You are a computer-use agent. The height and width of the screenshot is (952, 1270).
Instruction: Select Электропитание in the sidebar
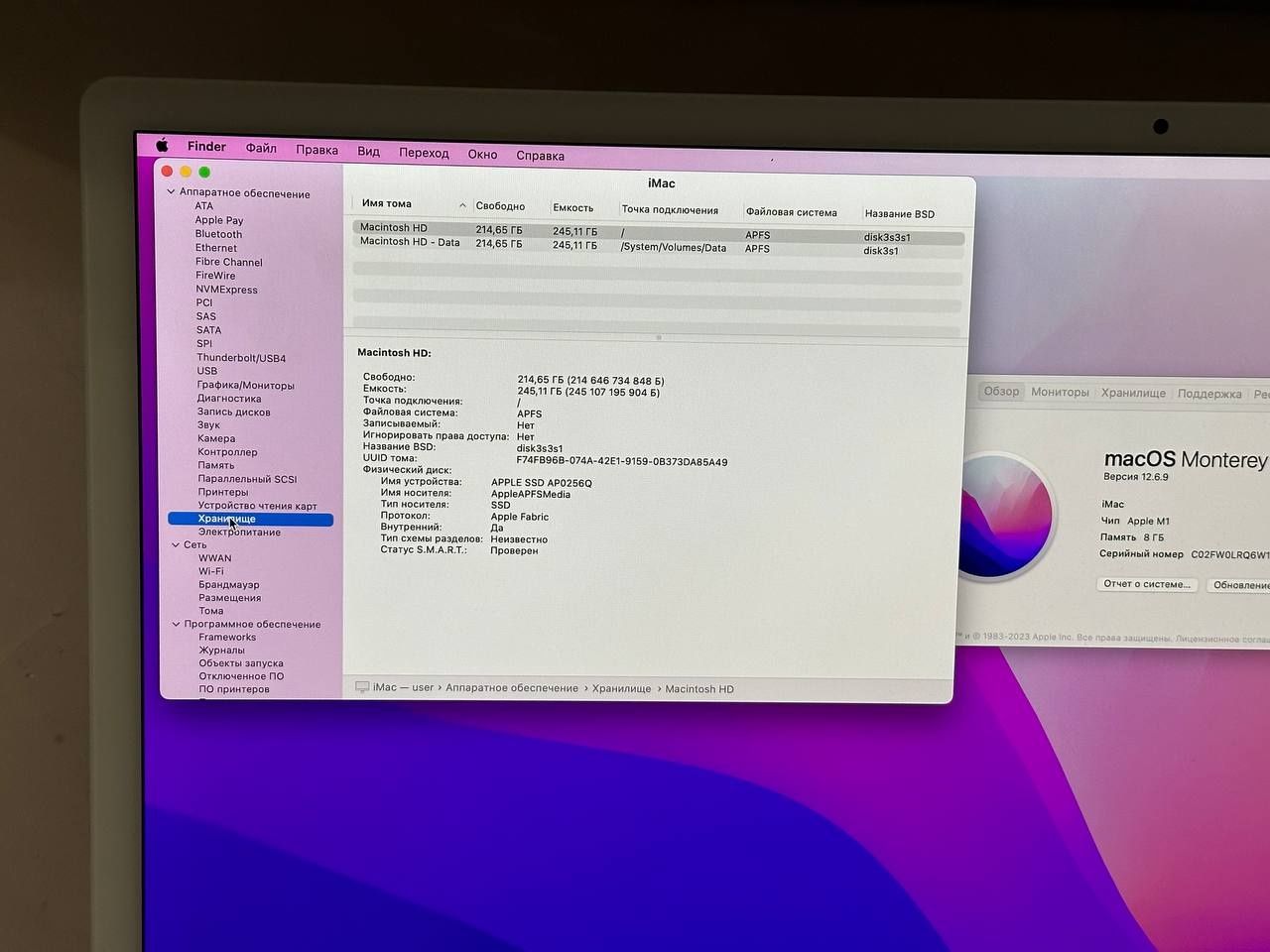pos(239,533)
